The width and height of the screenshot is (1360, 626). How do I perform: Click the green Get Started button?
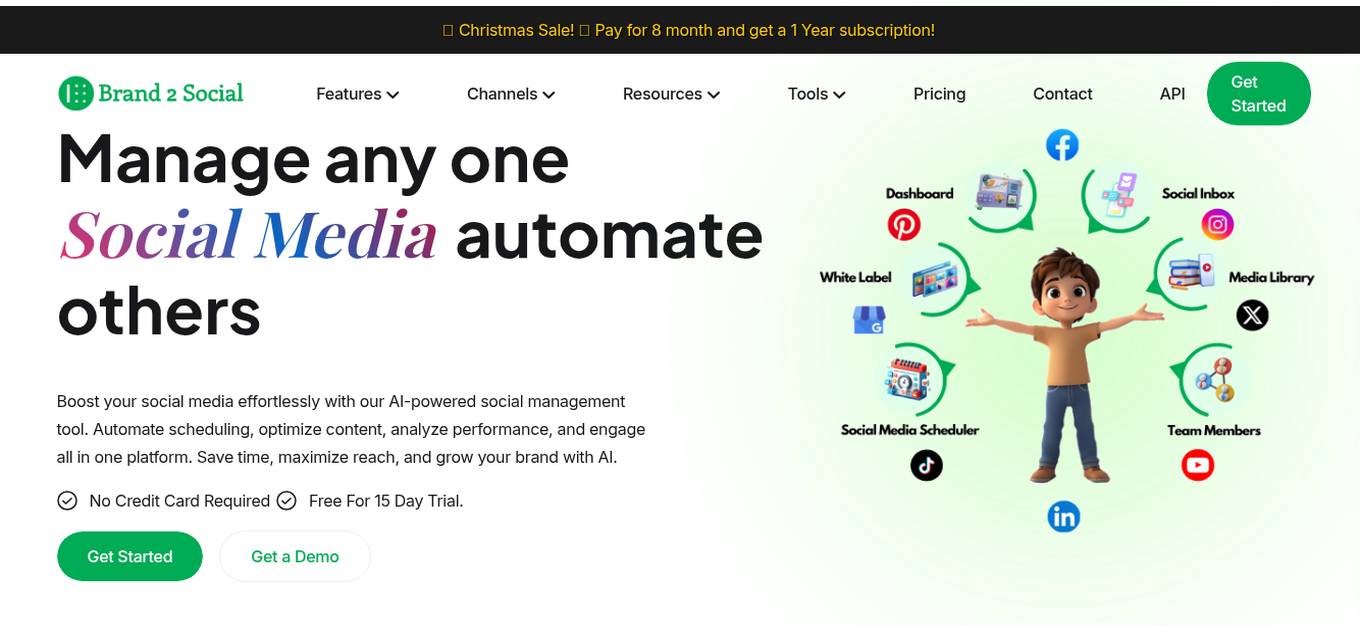(x=129, y=556)
